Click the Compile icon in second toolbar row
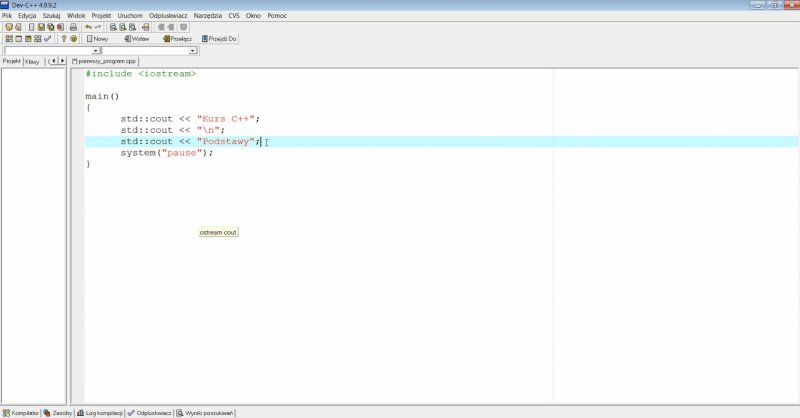The image size is (800, 418). pyautogui.click(x=8, y=39)
